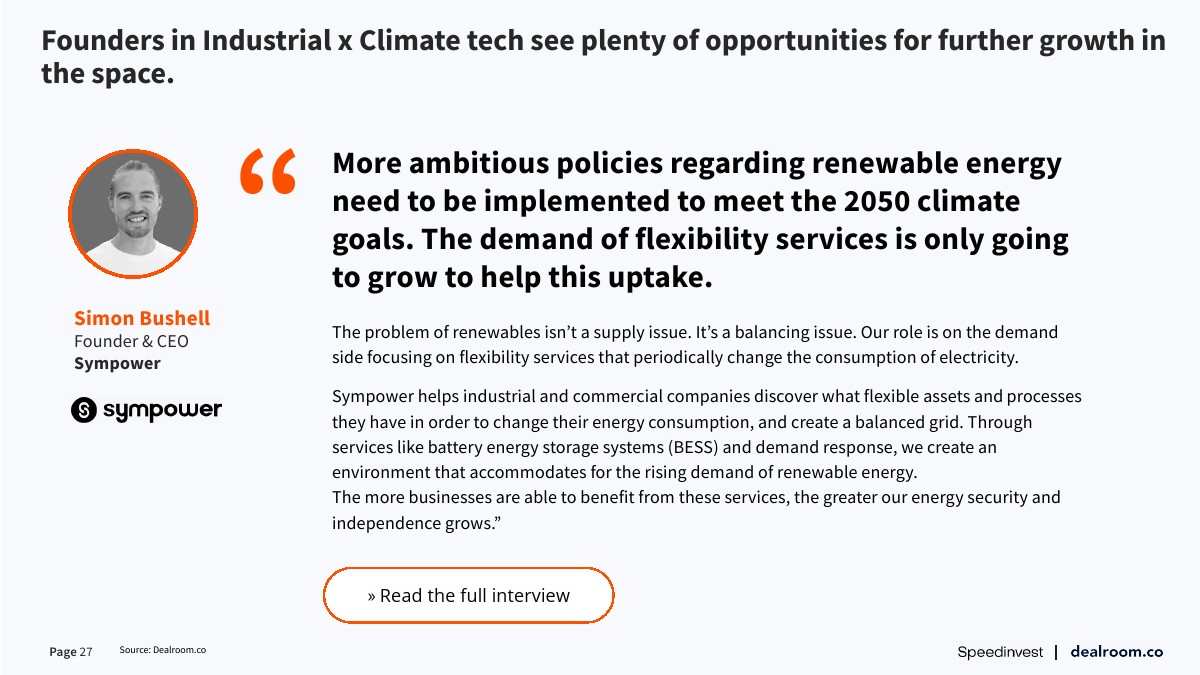Click the Page 27 number label
The height and width of the screenshot is (675, 1200).
[x=71, y=652]
